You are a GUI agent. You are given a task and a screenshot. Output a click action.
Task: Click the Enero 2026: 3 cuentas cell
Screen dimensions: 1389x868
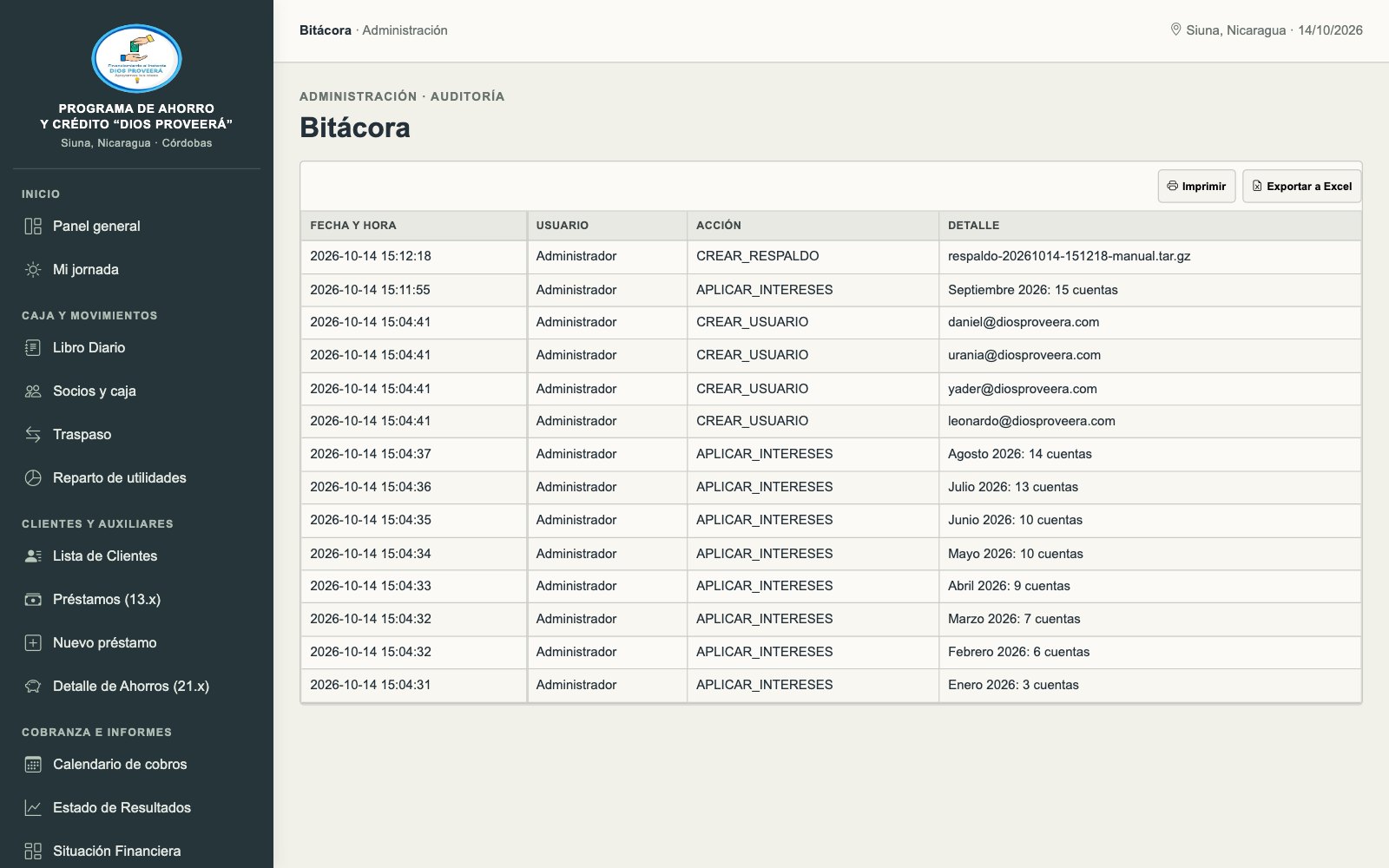click(1149, 686)
